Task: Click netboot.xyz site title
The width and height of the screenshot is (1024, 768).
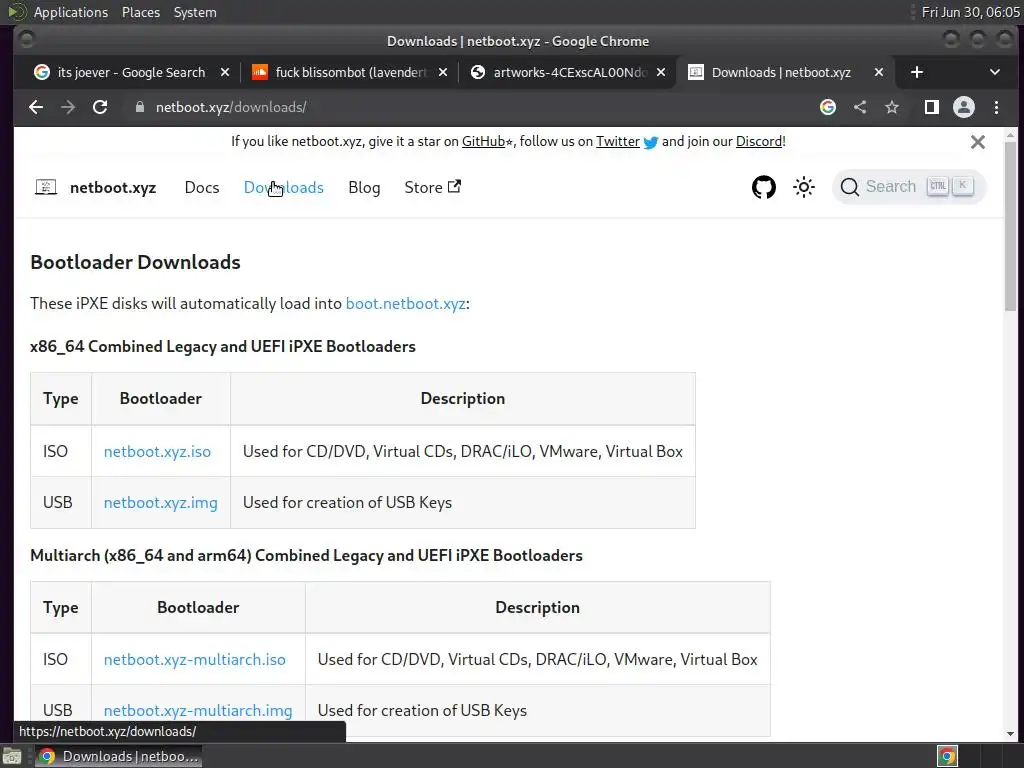Action: [x=113, y=187]
